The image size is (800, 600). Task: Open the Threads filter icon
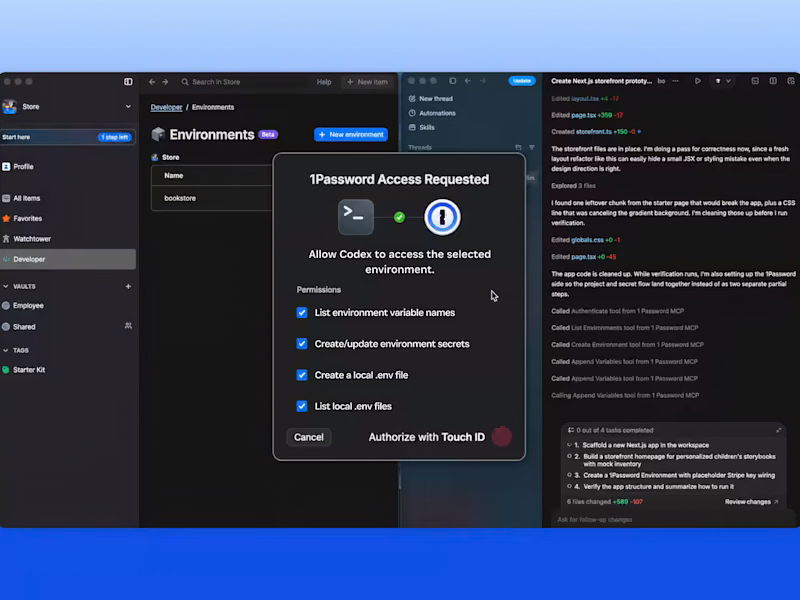click(x=532, y=147)
